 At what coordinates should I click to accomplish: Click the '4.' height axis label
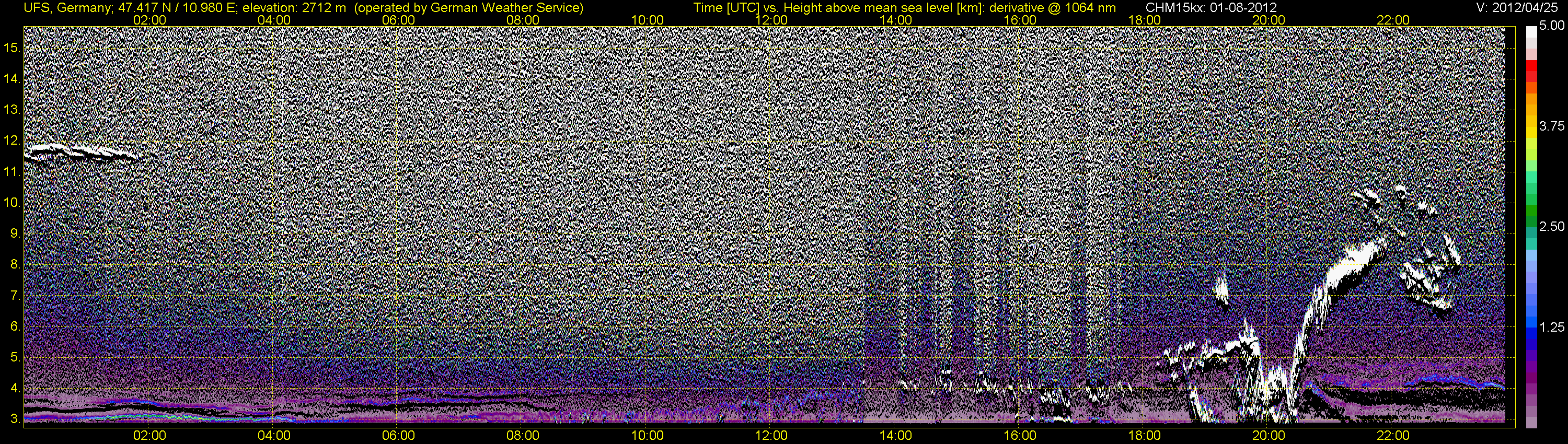16,388
